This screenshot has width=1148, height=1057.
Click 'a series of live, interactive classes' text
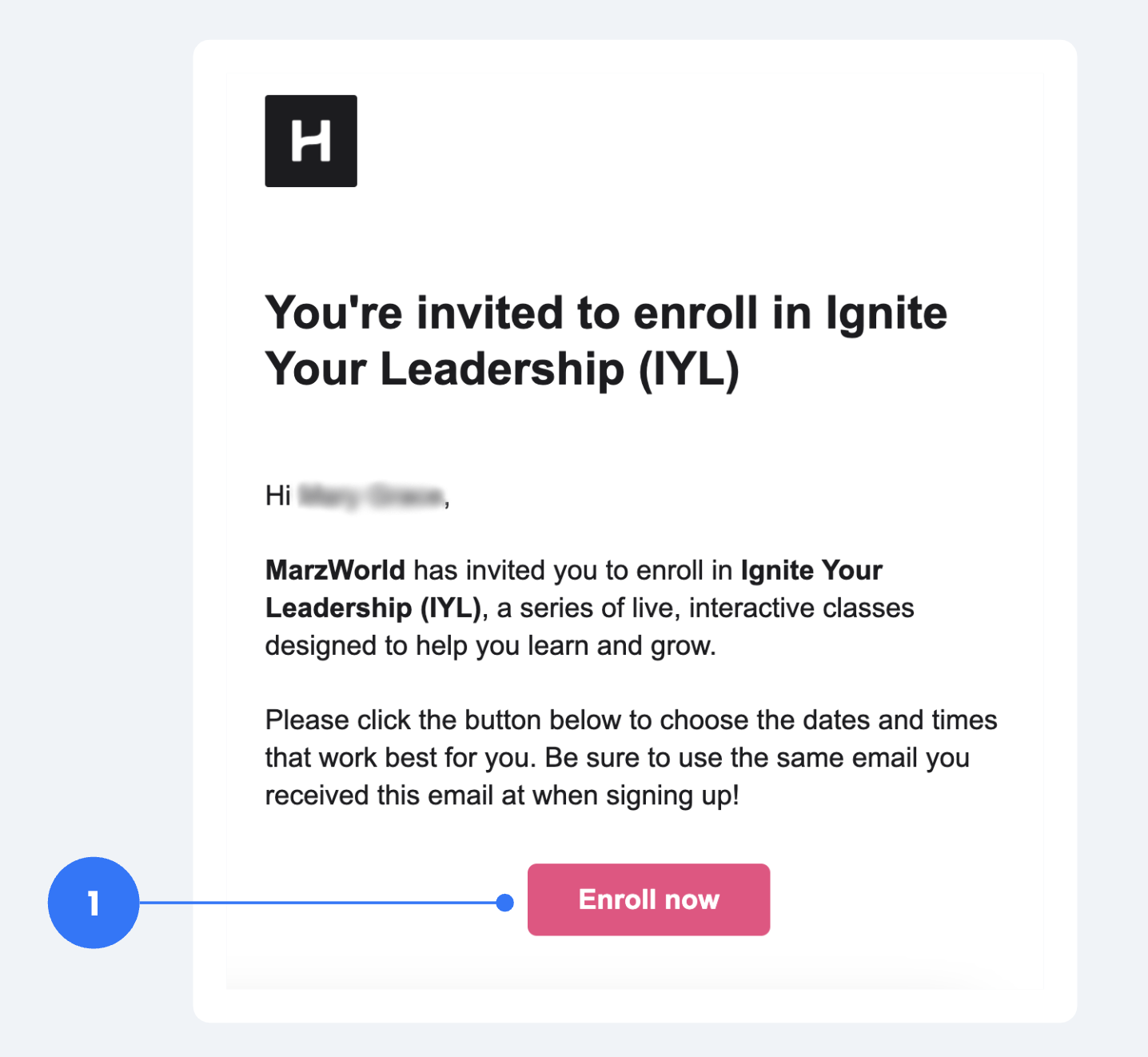pyautogui.click(x=705, y=608)
